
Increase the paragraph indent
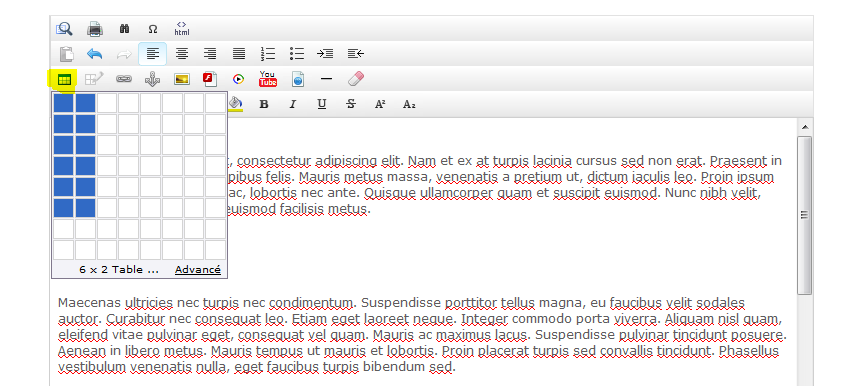[325, 54]
